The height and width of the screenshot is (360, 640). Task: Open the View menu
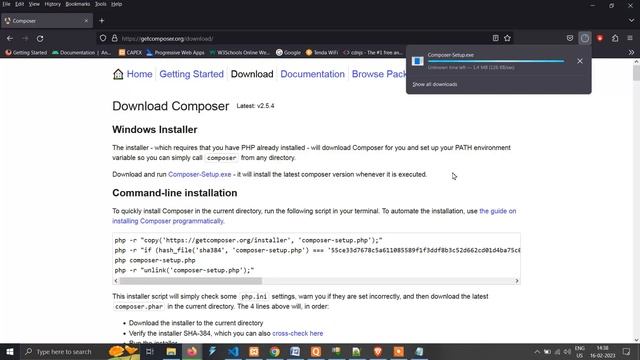click(x=34, y=4)
